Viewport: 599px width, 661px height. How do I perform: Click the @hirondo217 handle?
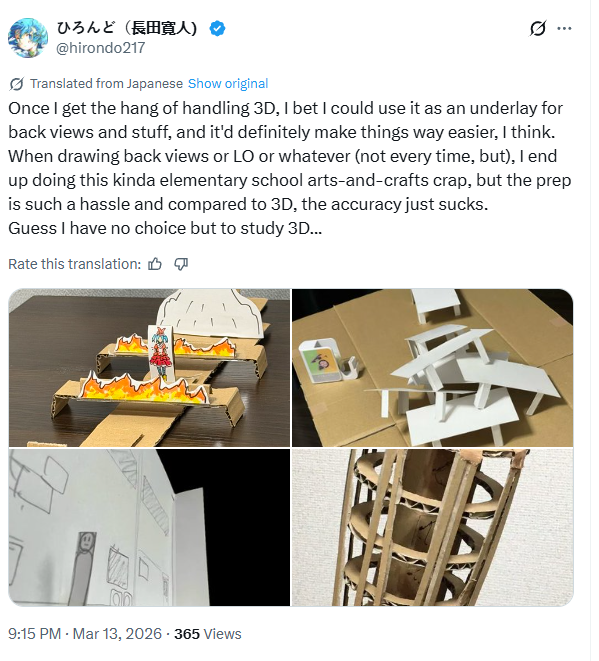click(x=100, y=48)
